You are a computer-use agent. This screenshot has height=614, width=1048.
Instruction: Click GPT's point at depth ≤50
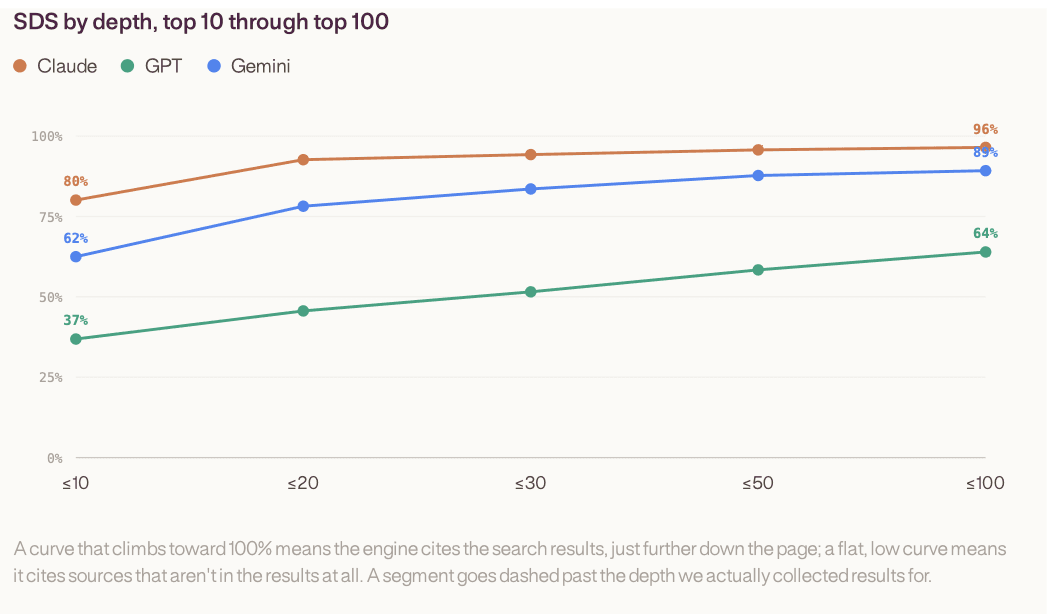758,270
